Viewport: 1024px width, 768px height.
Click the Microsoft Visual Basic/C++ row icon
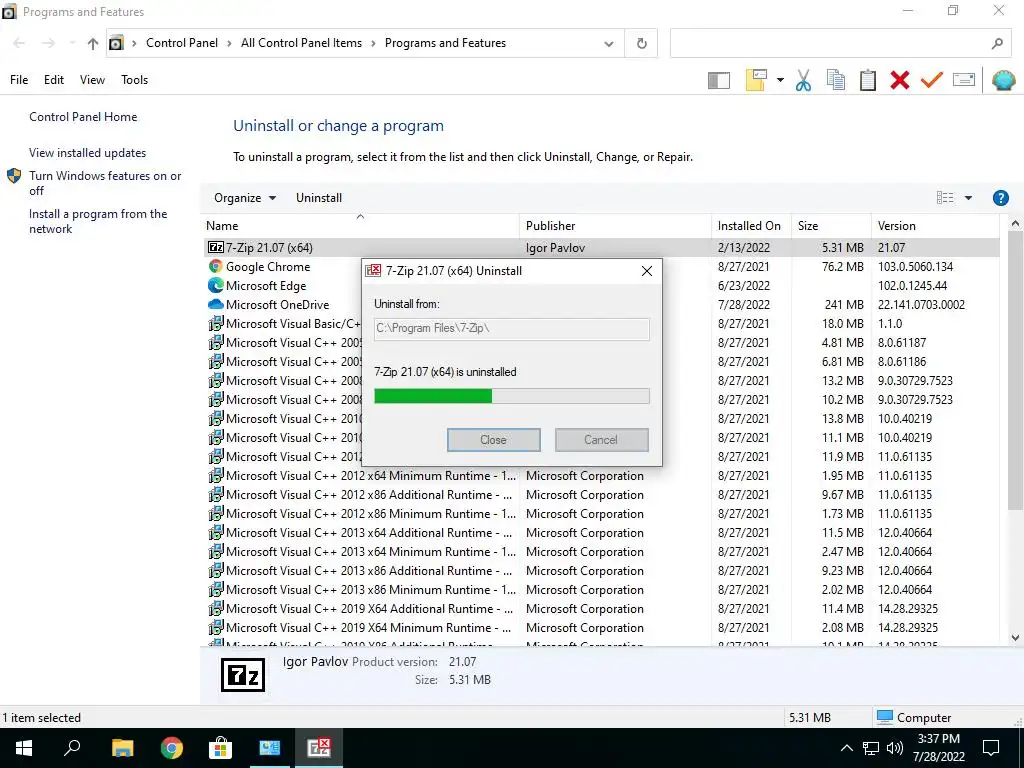click(216, 323)
